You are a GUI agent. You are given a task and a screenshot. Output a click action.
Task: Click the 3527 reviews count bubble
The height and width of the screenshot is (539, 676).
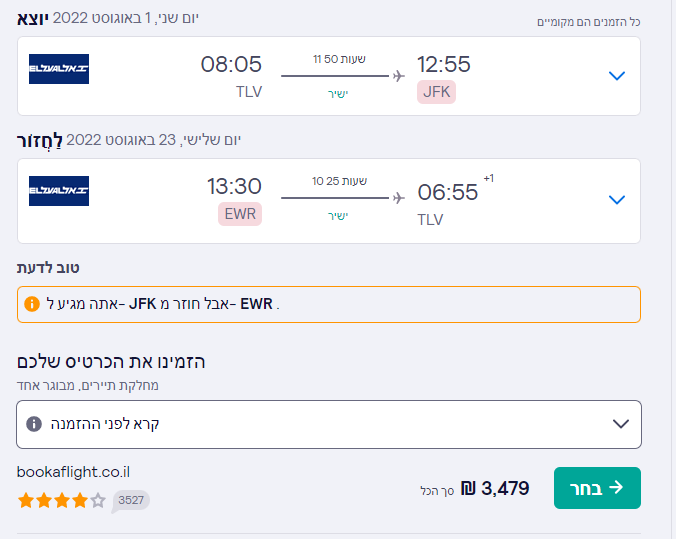(131, 500)
